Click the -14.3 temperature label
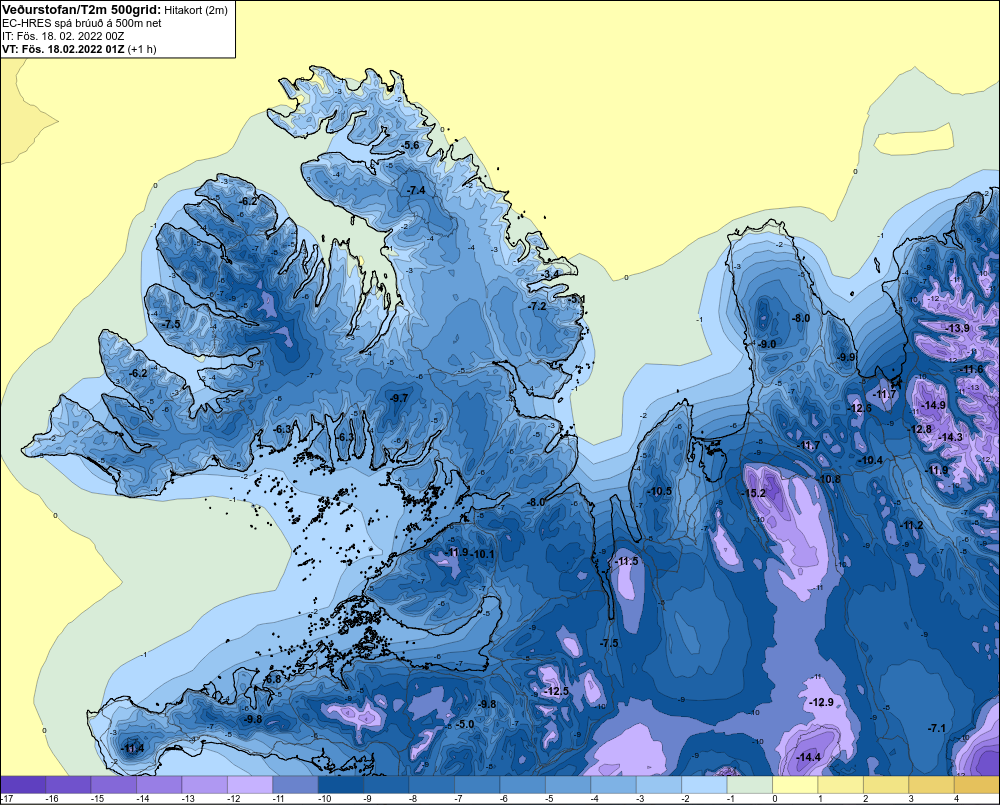Viewport: 1000px width, 805px height. point(950,437)
